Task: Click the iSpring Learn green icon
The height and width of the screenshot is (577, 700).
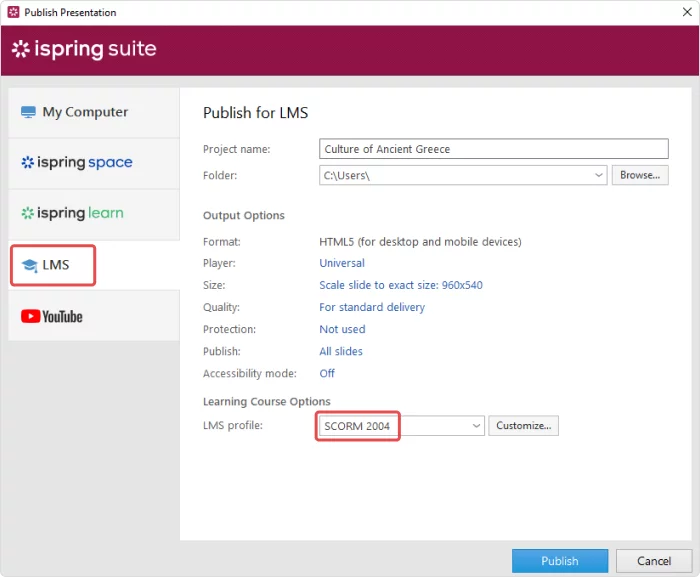Action: (x=27, y=214)
